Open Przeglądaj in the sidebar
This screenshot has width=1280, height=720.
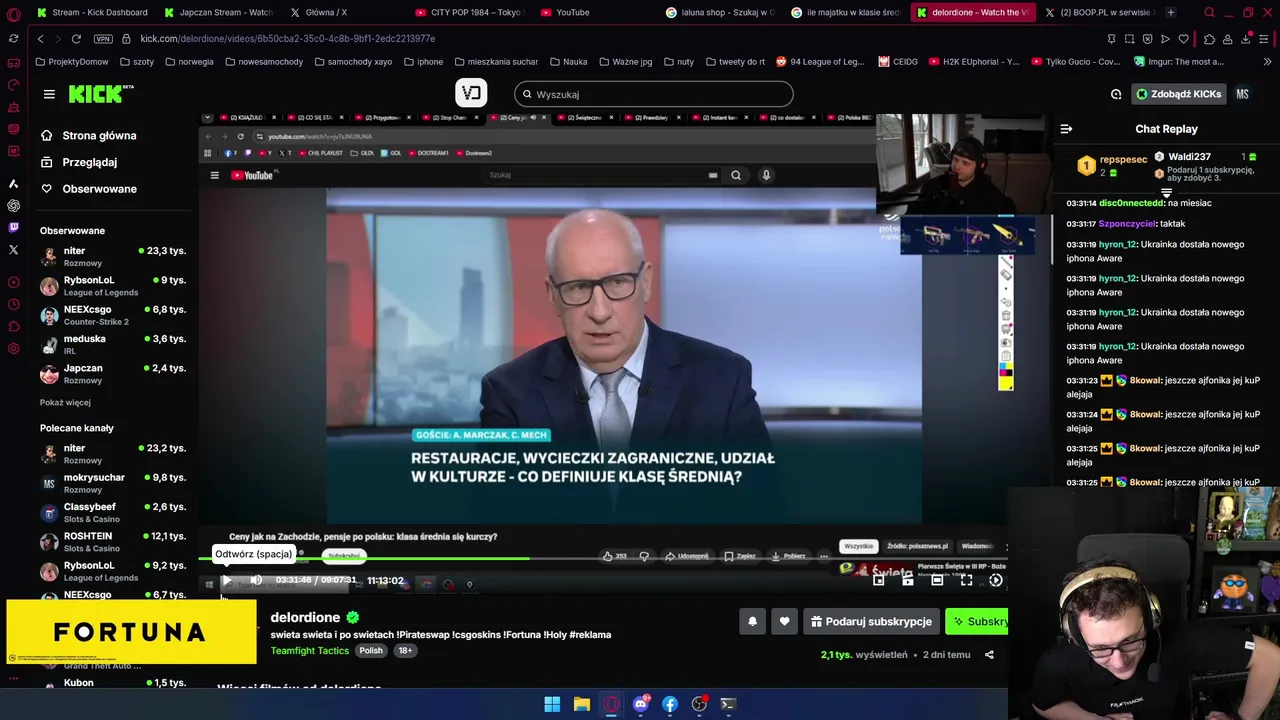tap(88, 162)
